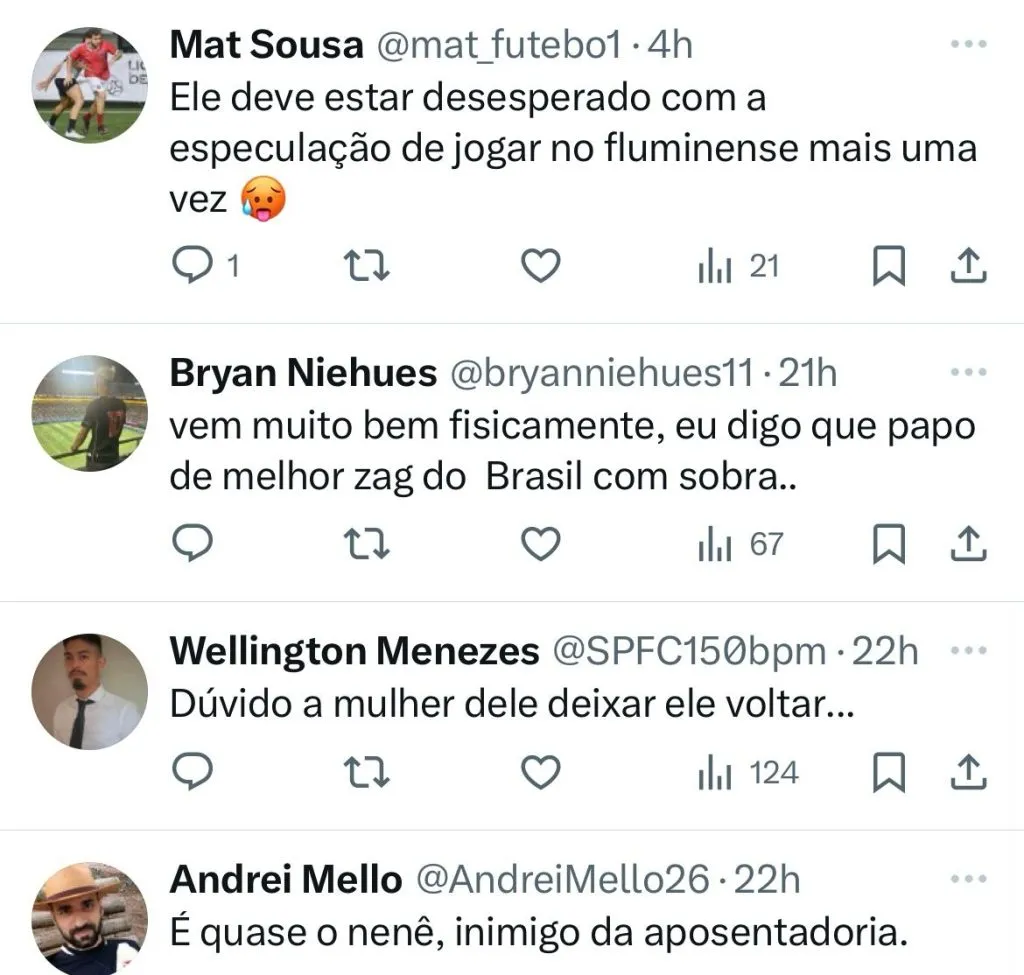Screen dimensions: 1024x975
Task: Open @mat_futebo1 profile handle
Action: coord(499,45)
